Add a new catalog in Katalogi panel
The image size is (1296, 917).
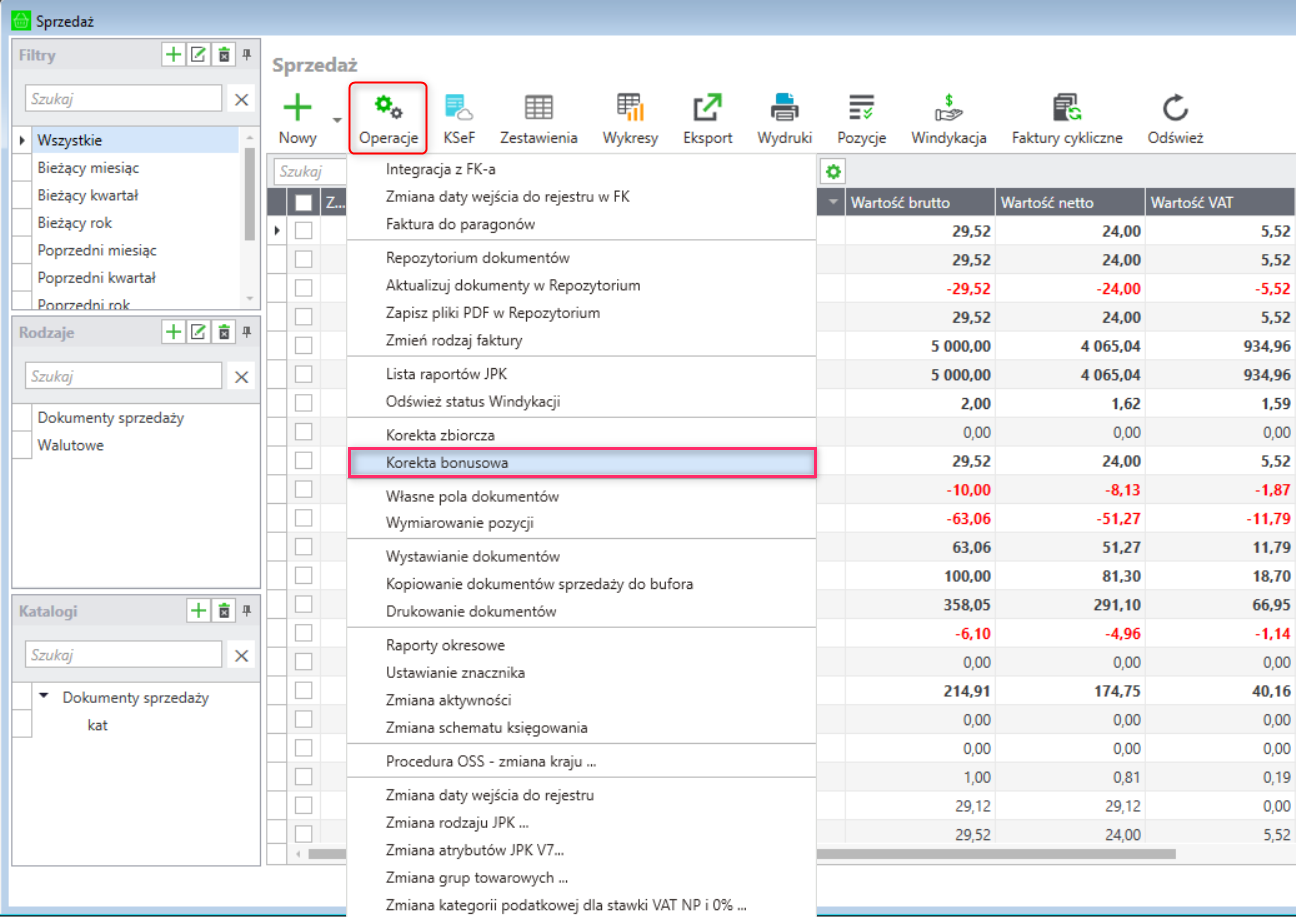click(x=198, y=610)
